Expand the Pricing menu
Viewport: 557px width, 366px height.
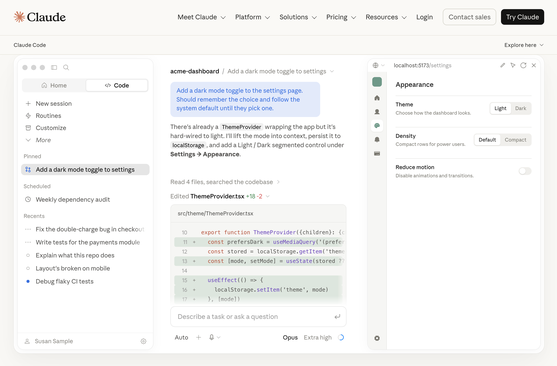[341, 17]
